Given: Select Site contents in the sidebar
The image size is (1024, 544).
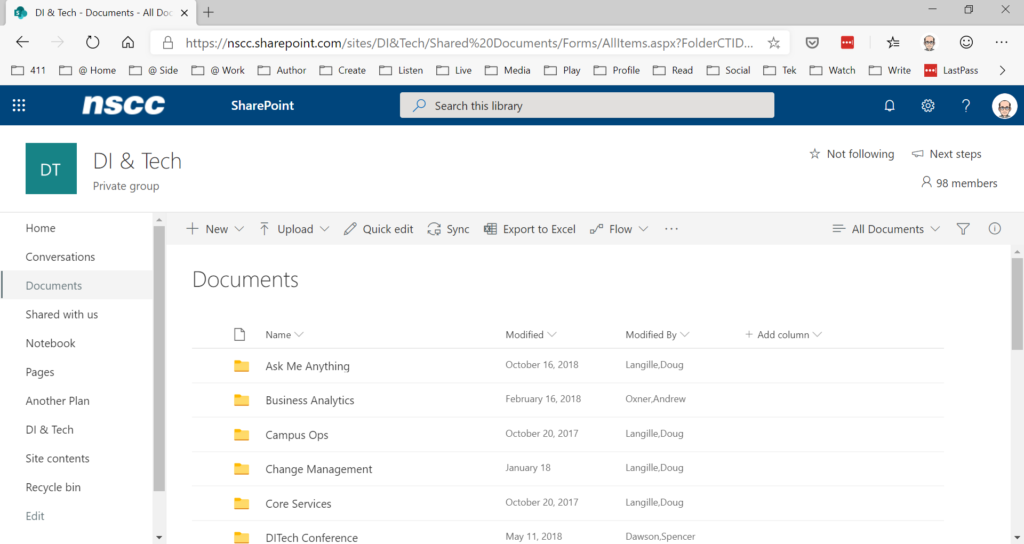Looking at the screenshot, I should pyautogui.click(x=57, y=459).
